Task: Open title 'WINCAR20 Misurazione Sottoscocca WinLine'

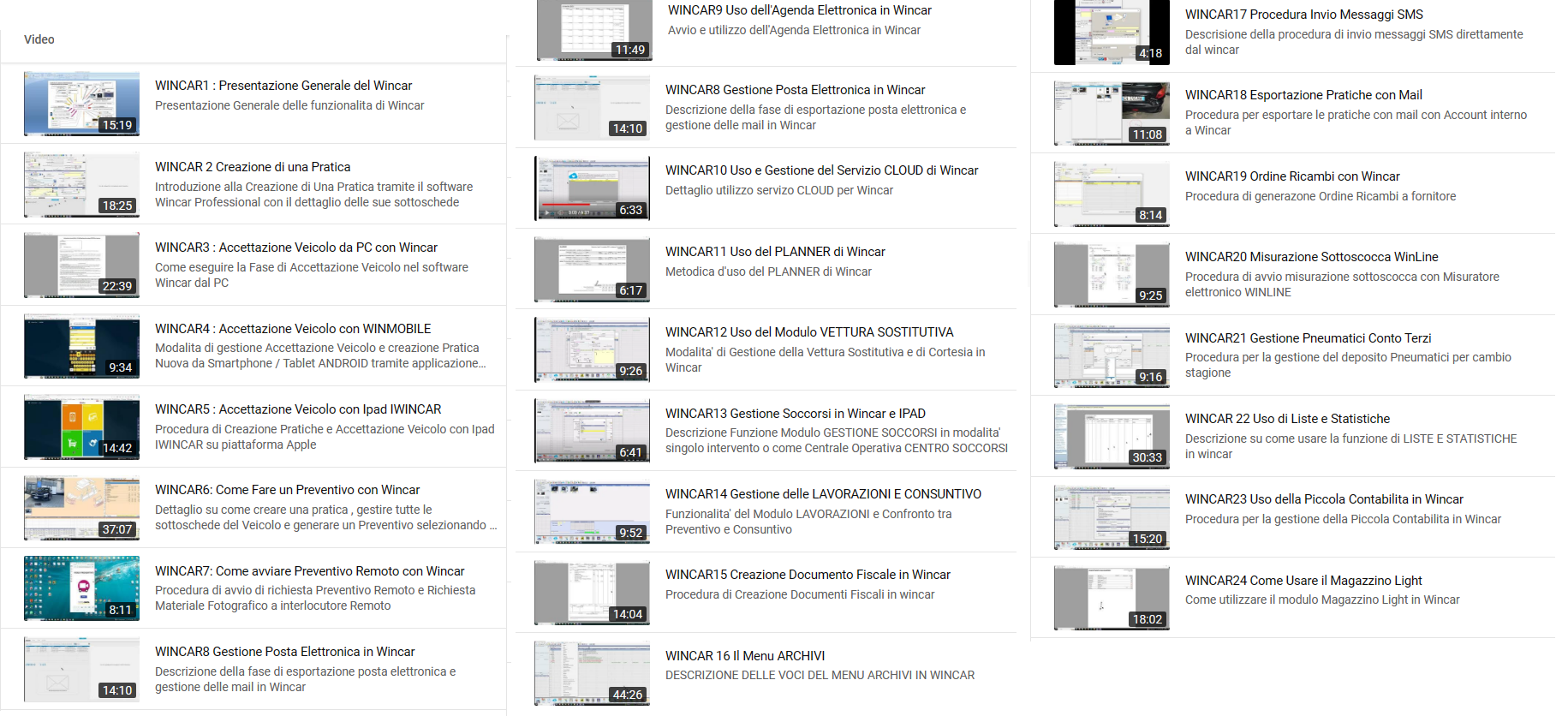Action: 1312,257
